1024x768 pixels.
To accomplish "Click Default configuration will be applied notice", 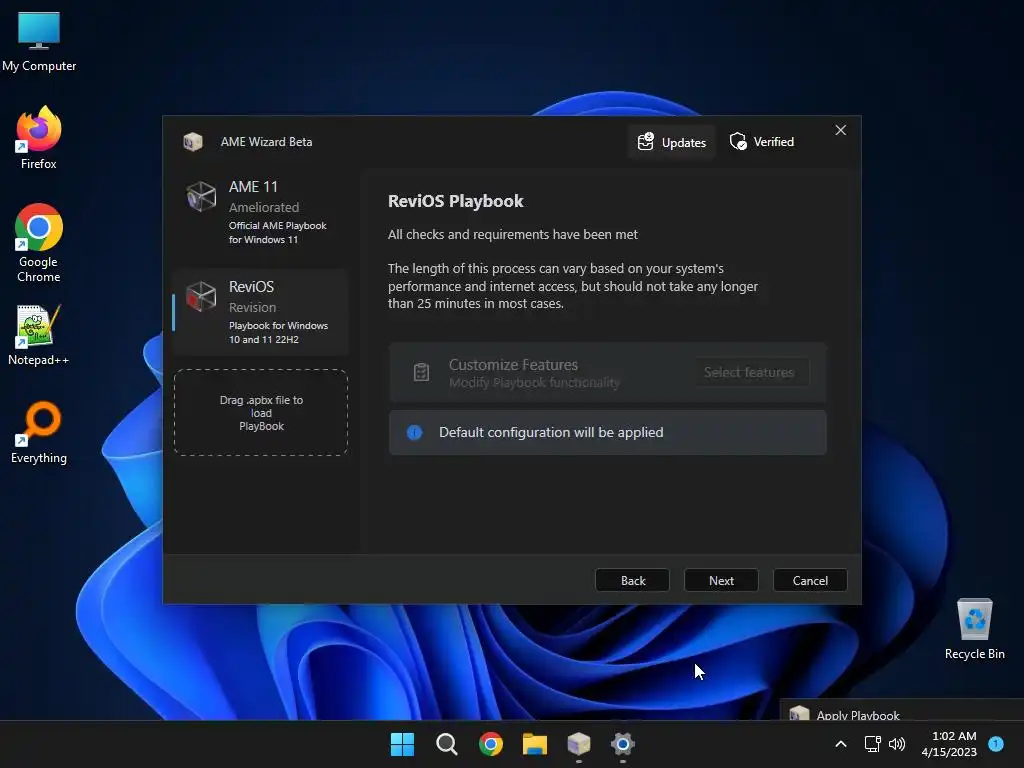I will pyautogui.click(x=607, y=432).
